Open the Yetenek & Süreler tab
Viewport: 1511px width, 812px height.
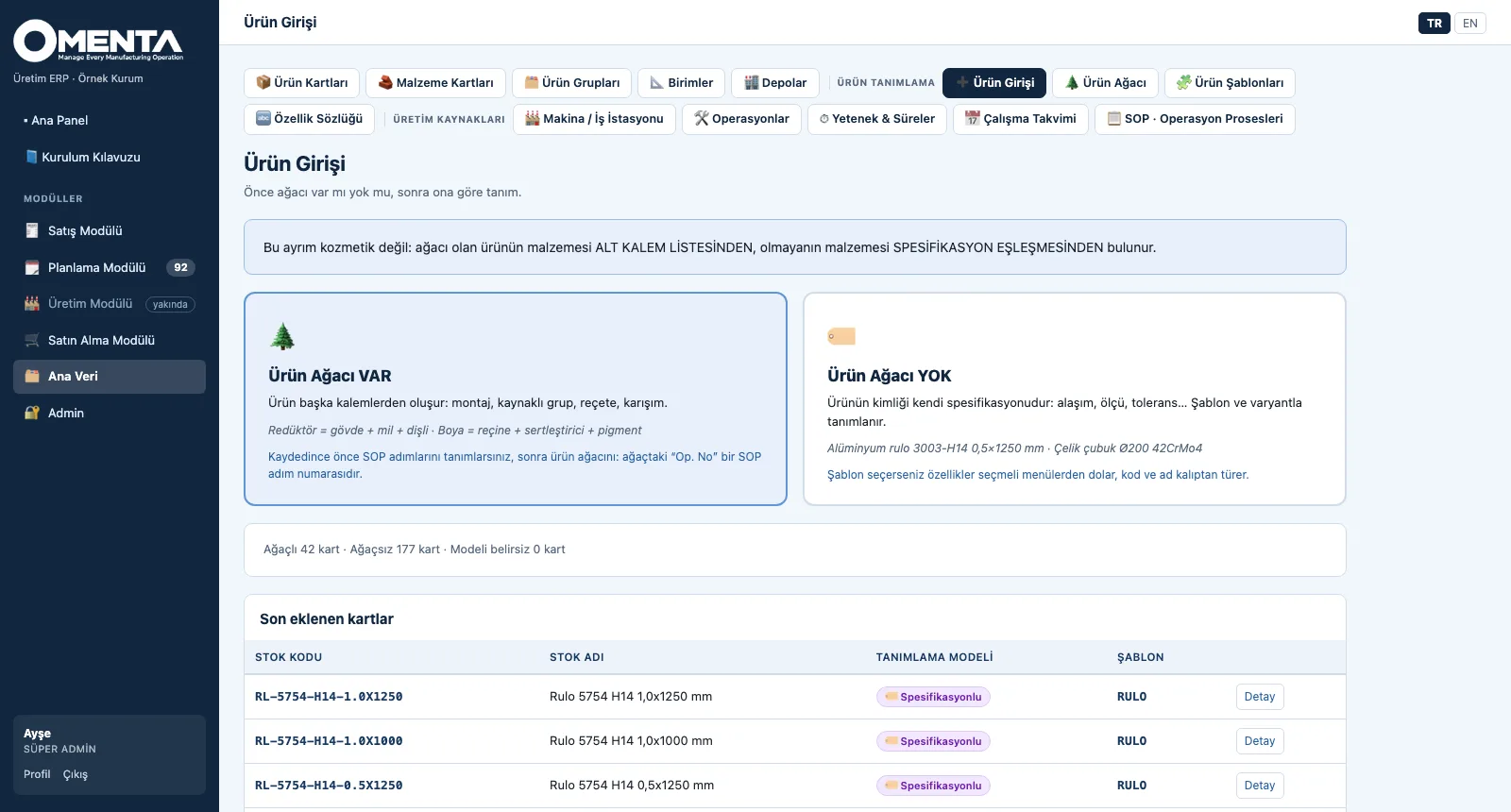[x=877, y=118]
